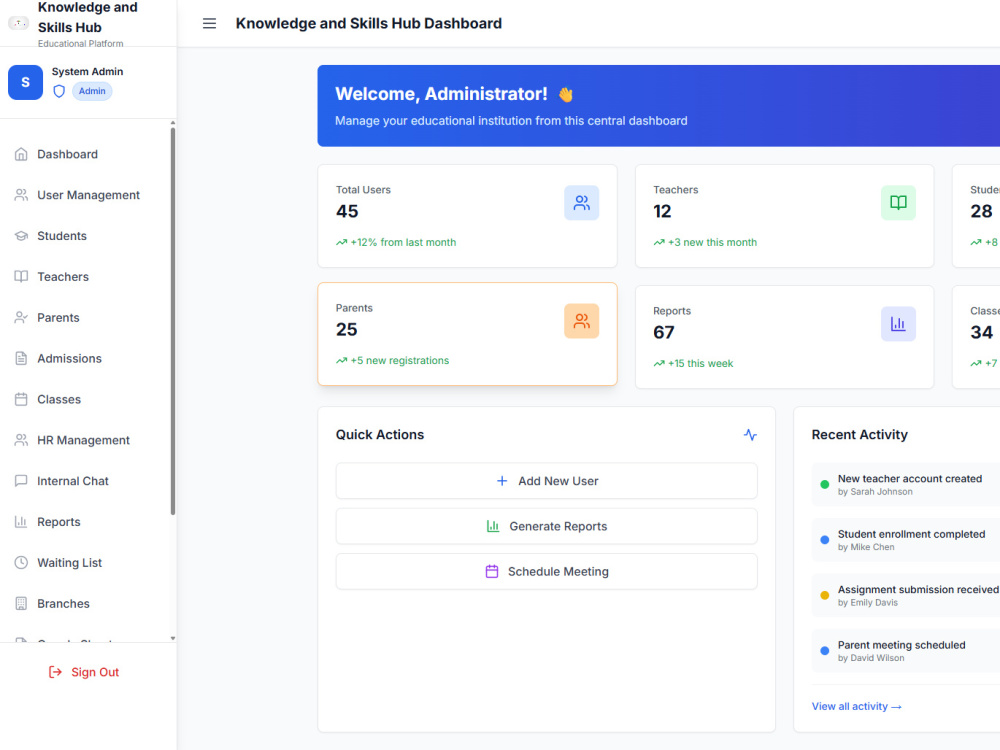Image resolution: width=1000 pixels, height=750 pixels.
Task: Click the green book icon on Teachers card
Action: (x=899, y=203)
